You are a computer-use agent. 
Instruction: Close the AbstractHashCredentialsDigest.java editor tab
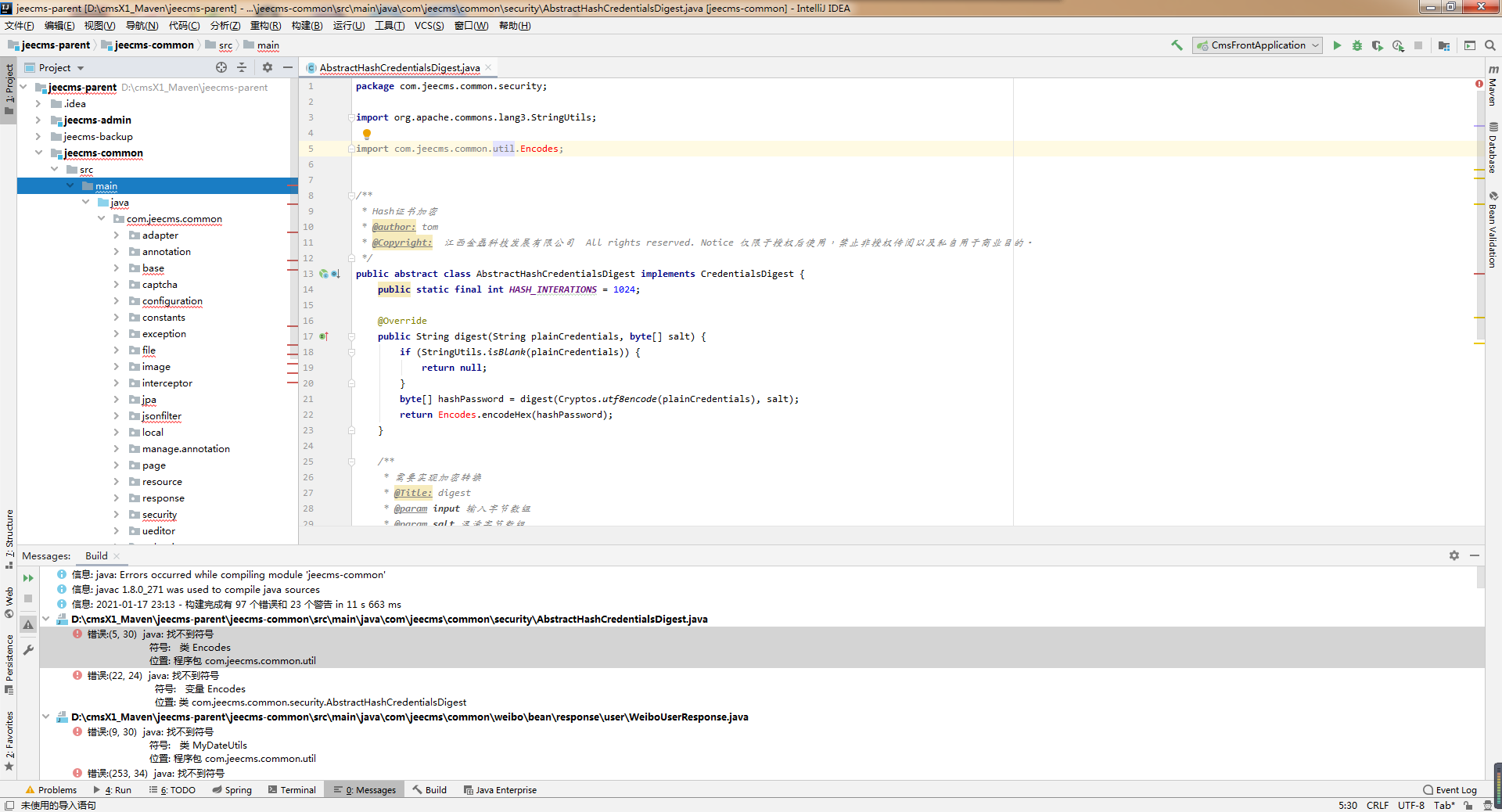click(488, 67)
